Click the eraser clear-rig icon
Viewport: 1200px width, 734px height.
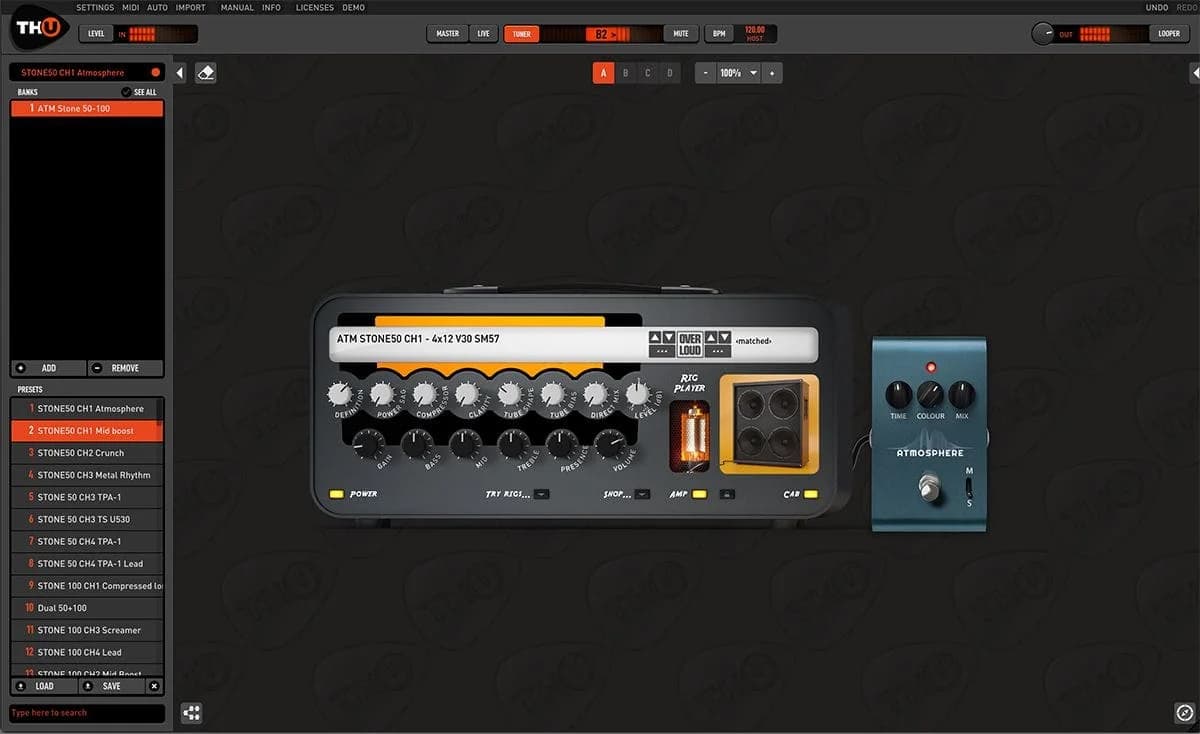tap(205, 73)
